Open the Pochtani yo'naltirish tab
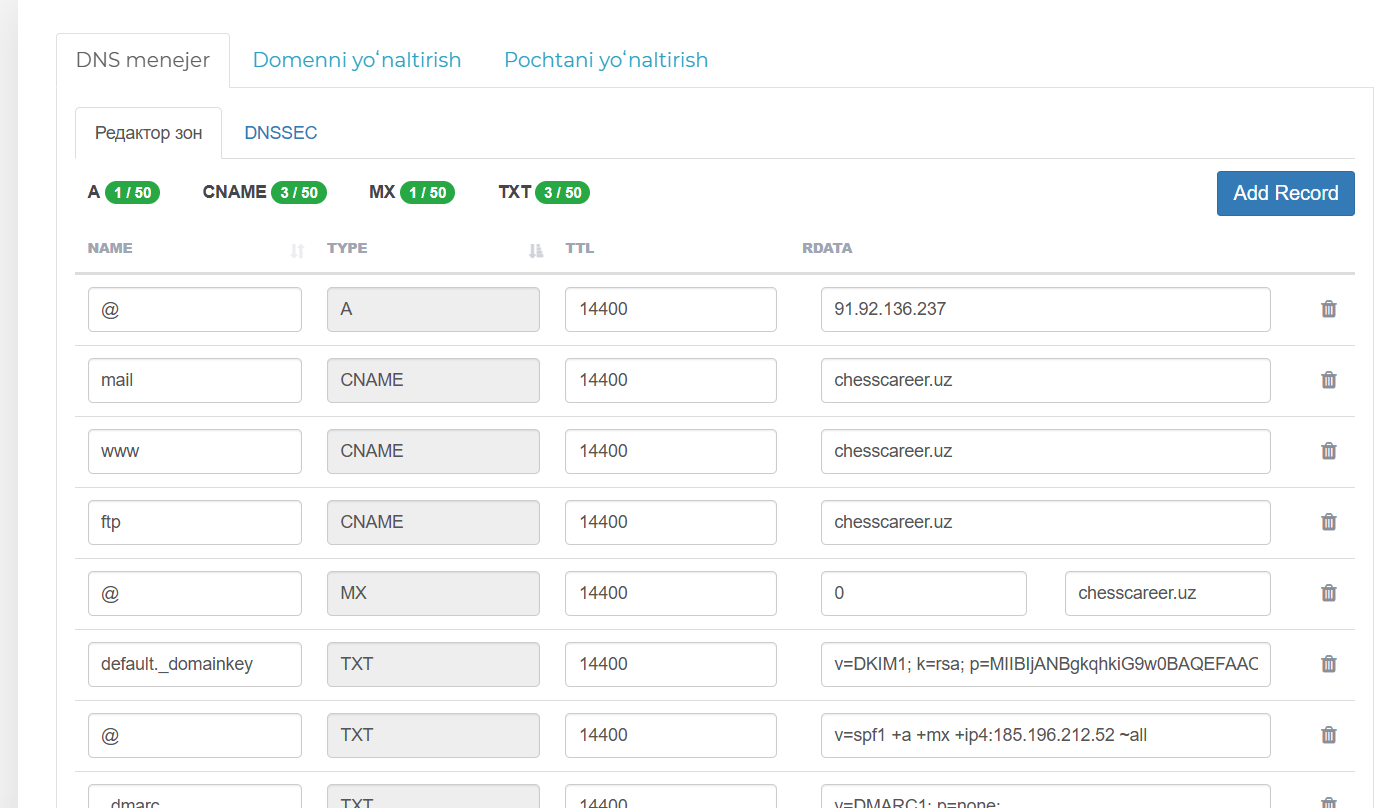 coord(605,60)
